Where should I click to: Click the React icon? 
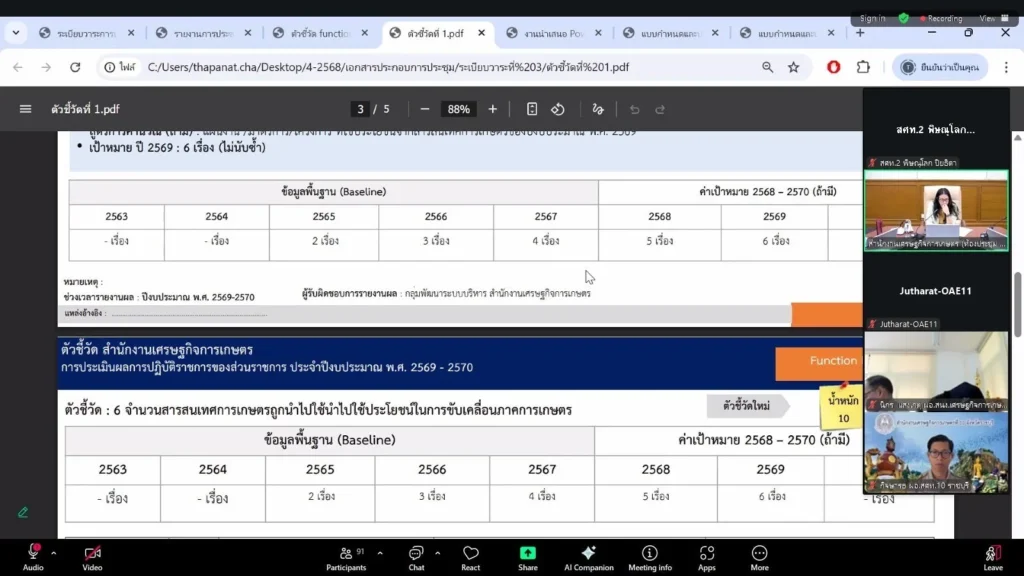coord(471,555)
